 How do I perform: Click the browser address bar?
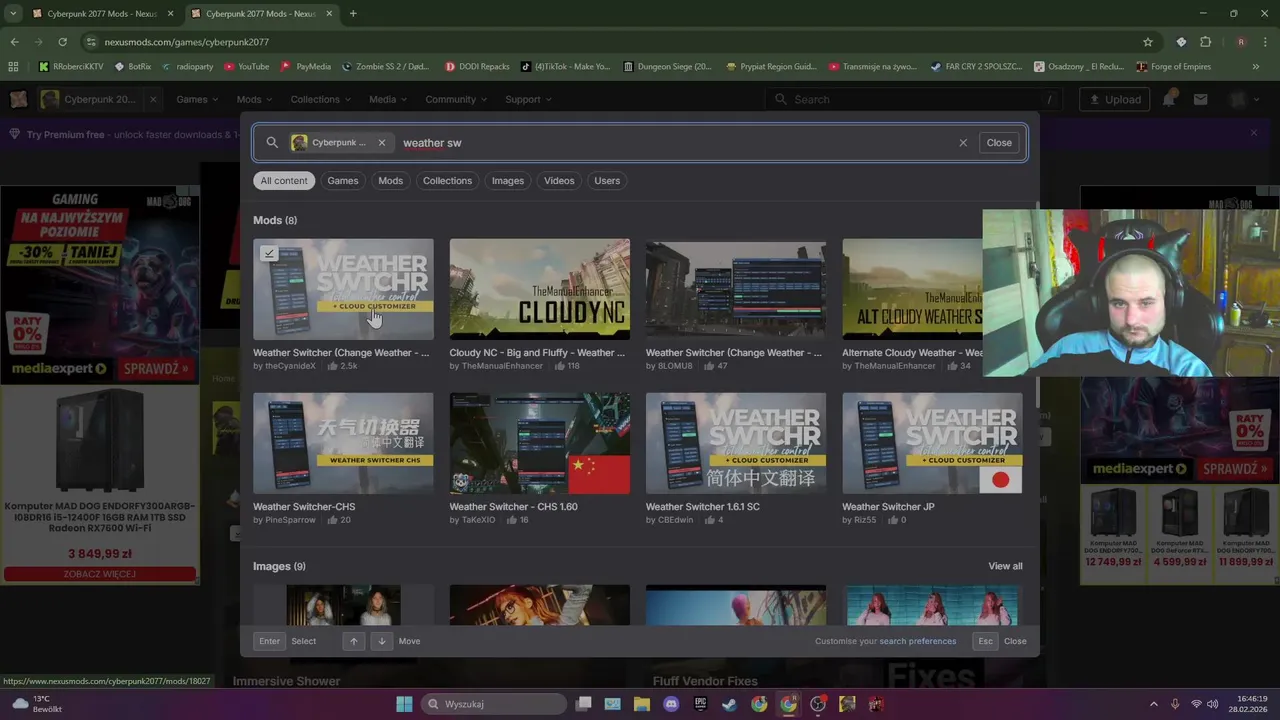pyautogui.click(x=620, y=42)
